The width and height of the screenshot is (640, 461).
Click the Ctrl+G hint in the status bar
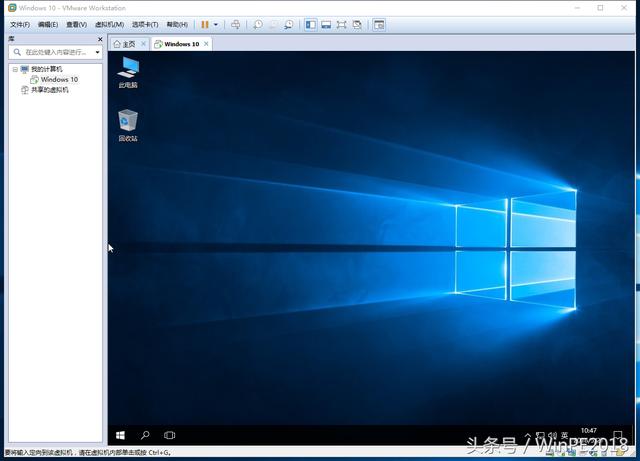tap(159, 452)
